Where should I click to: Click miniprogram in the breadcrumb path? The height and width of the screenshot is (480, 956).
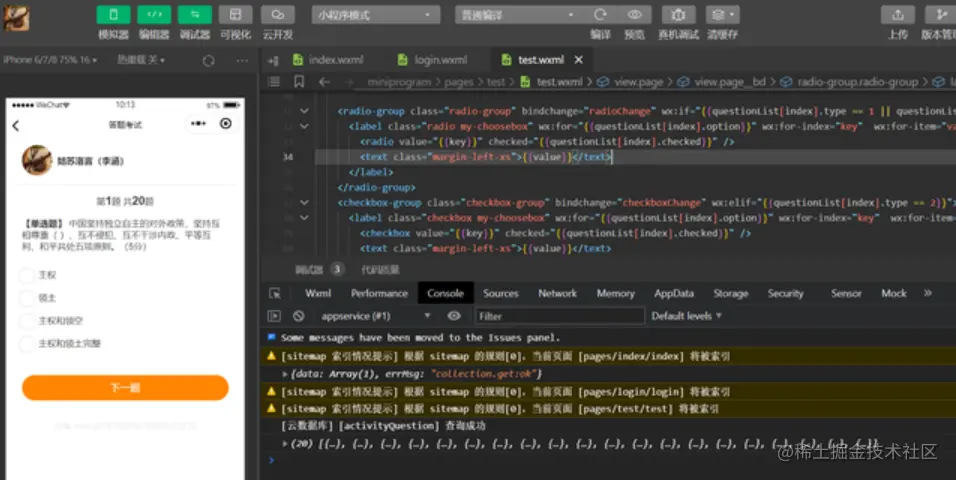[399, 82]
